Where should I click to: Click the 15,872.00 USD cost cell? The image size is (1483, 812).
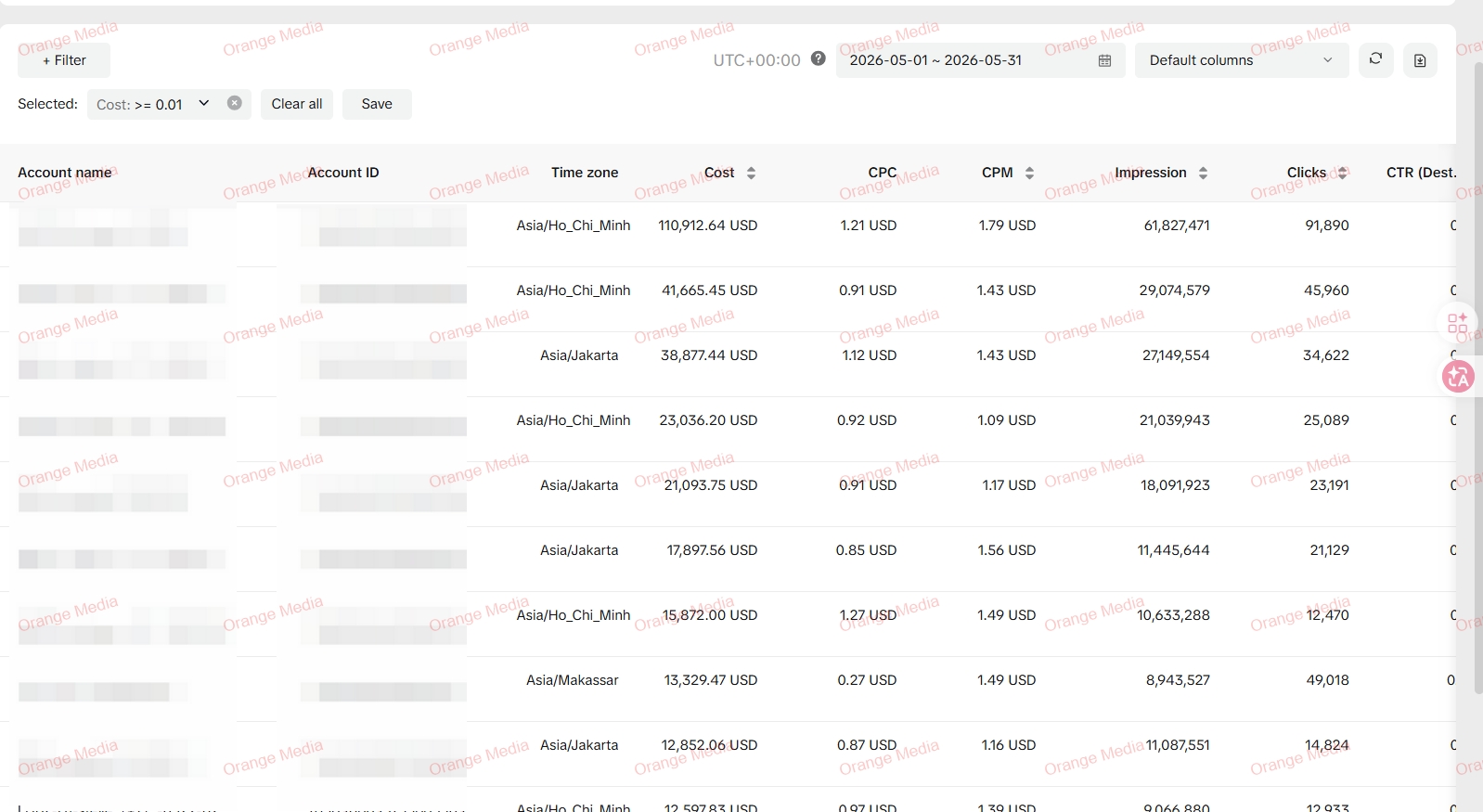coord(710,615)
